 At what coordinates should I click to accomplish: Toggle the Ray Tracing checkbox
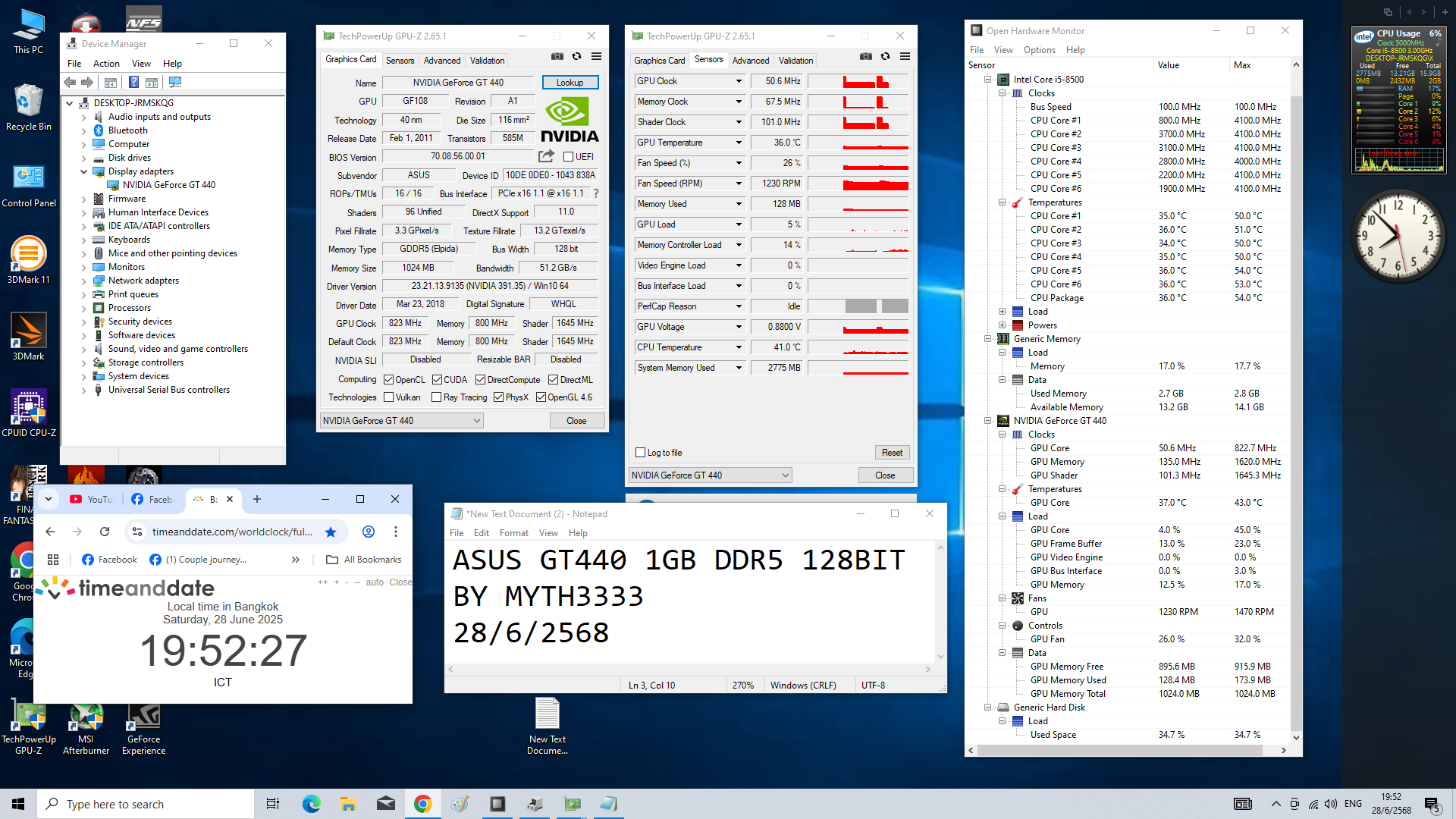pyautogui.click(x=436, y=397)
